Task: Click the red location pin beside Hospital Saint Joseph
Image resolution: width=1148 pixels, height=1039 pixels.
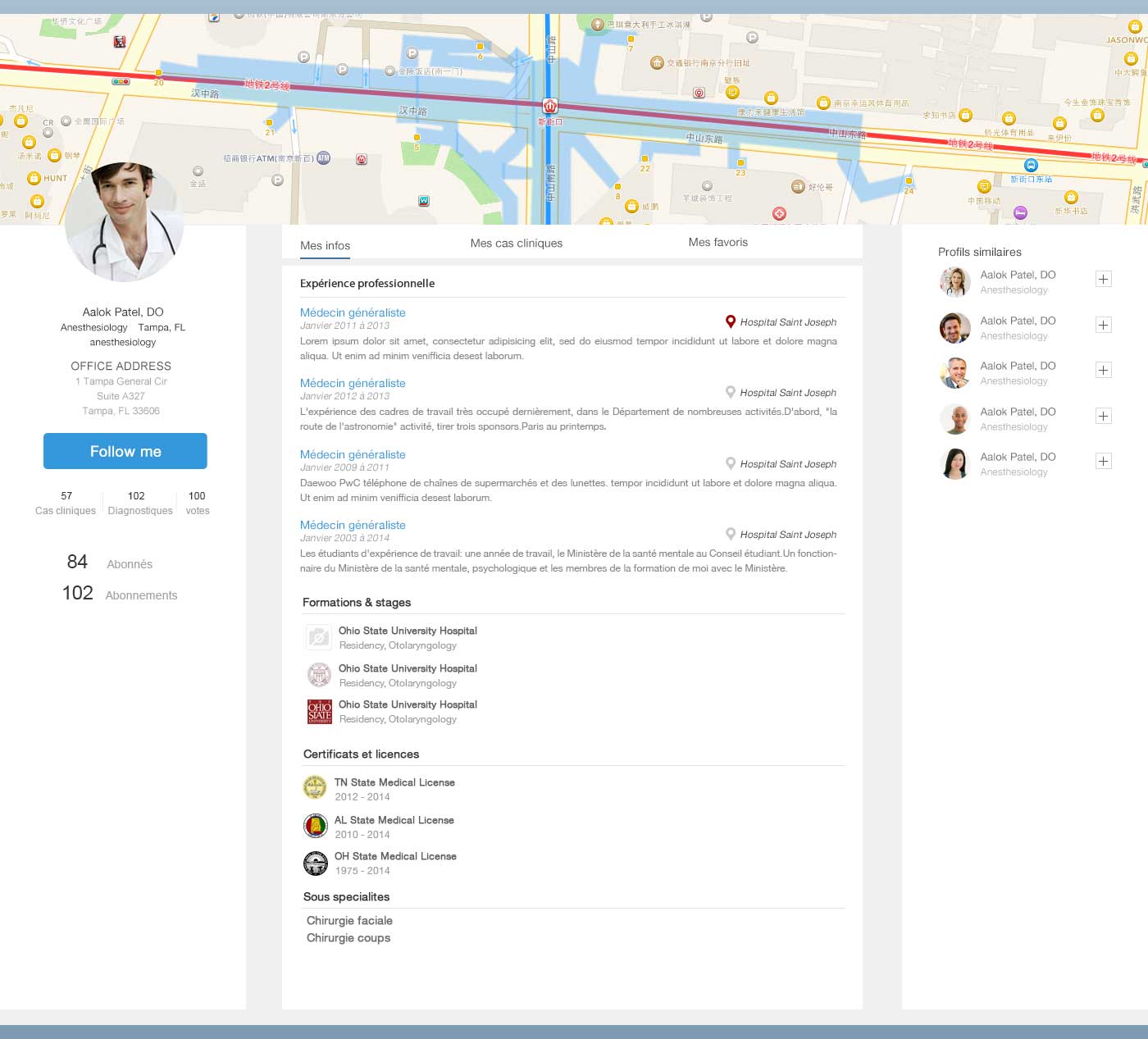Action: point(731,321)
